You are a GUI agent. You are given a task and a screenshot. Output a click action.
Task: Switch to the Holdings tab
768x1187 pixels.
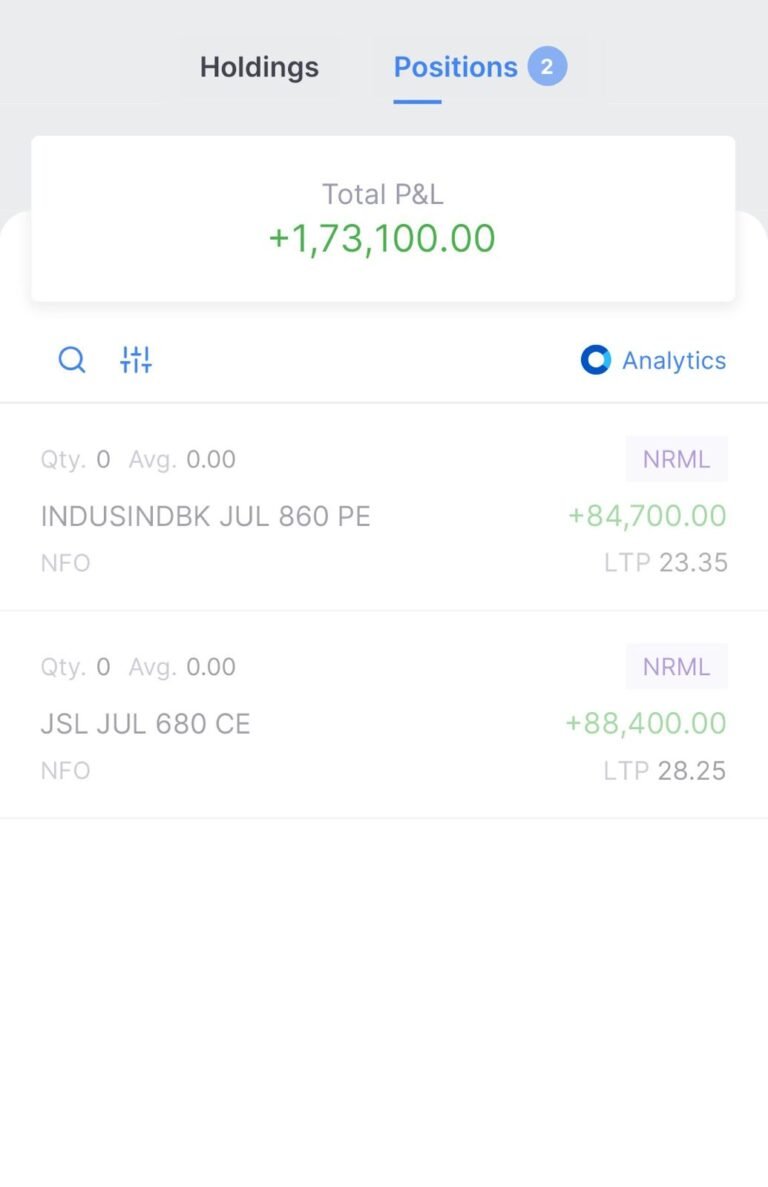[x=259, y=67]
